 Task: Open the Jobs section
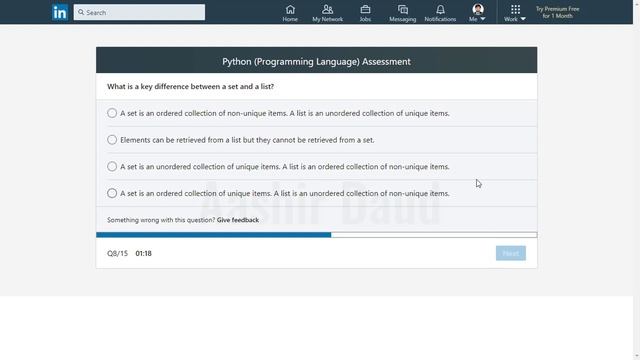365,13
